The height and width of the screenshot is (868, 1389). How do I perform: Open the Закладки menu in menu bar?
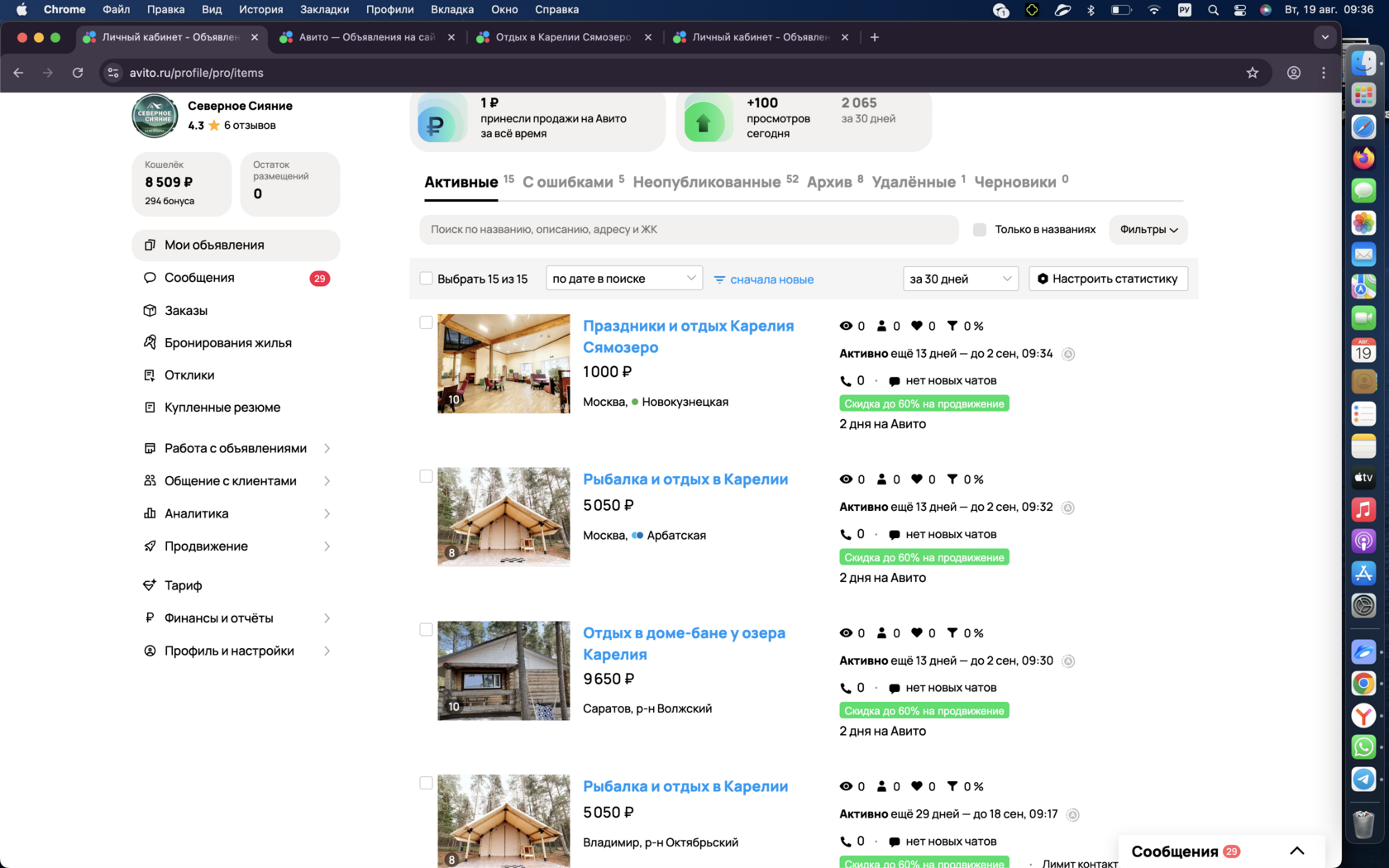[324, 10]
